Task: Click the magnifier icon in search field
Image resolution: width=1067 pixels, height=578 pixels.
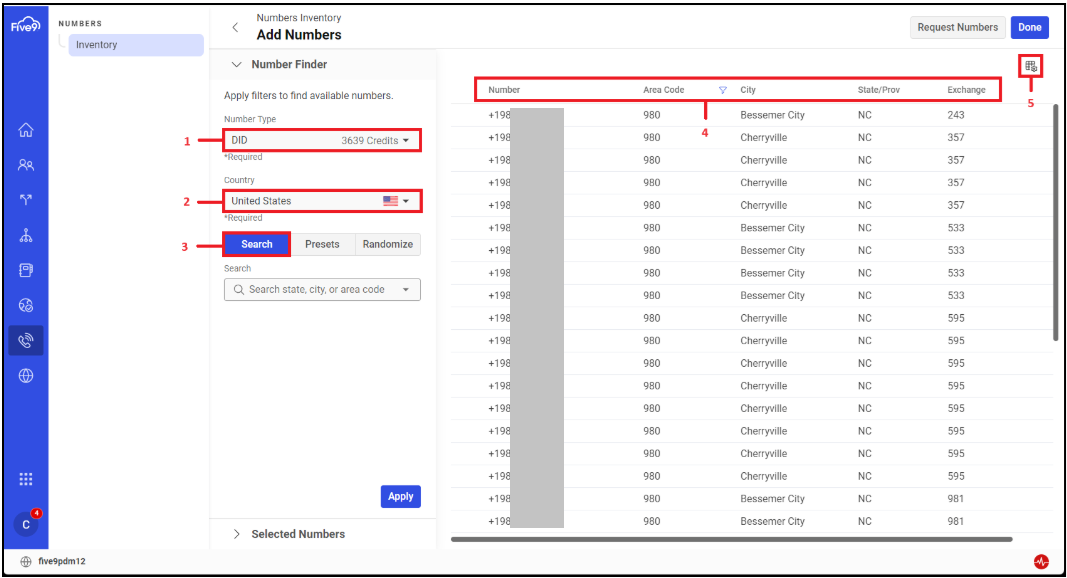Action: (239, 289)
